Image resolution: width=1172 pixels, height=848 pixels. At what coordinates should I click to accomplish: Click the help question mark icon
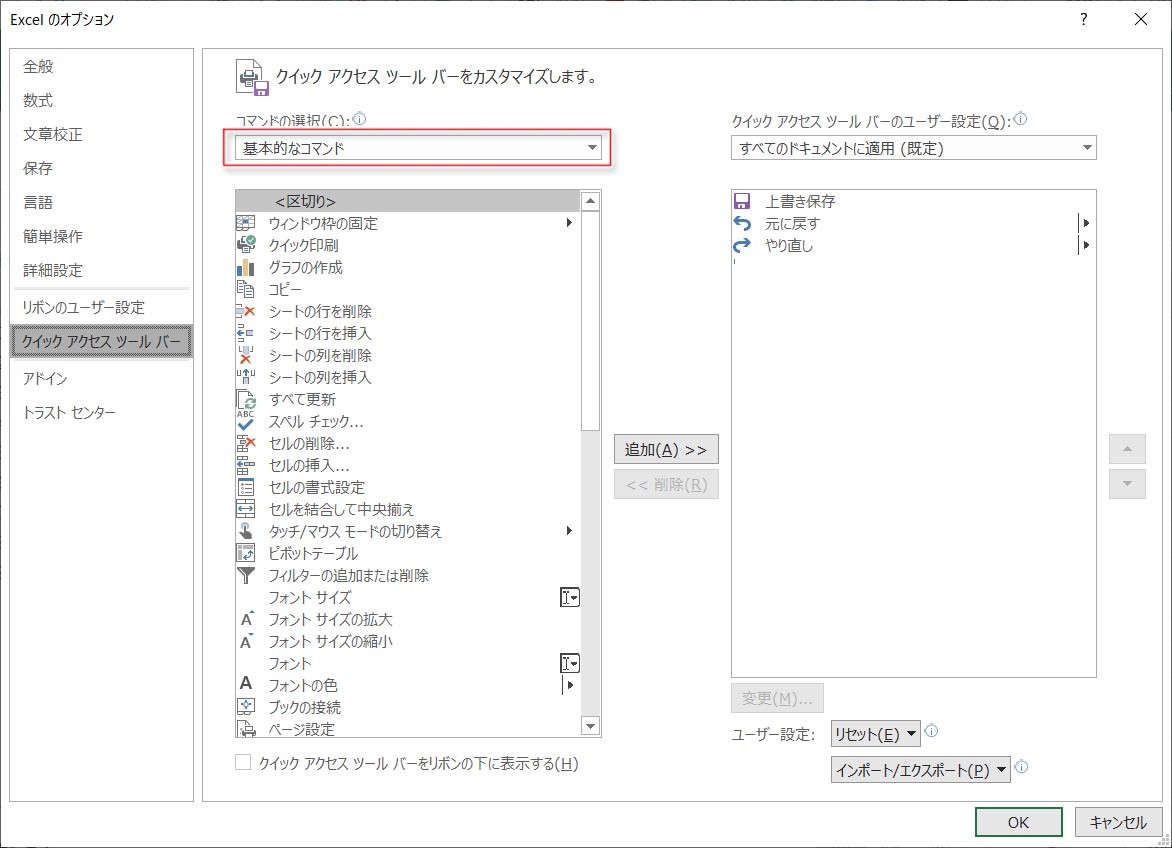pos(1084,19)
